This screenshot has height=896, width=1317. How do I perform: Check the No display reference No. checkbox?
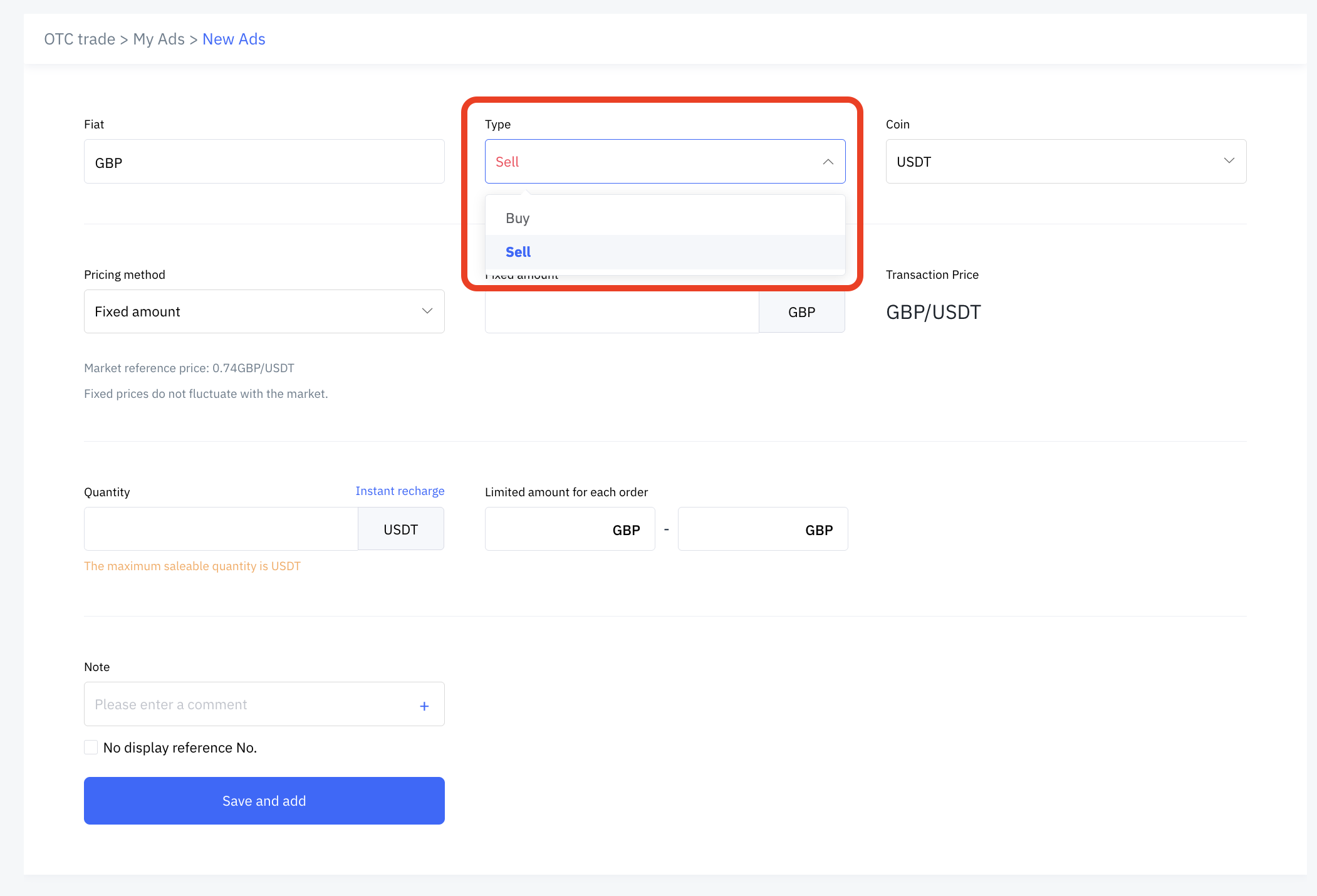(x=91, y=748)
